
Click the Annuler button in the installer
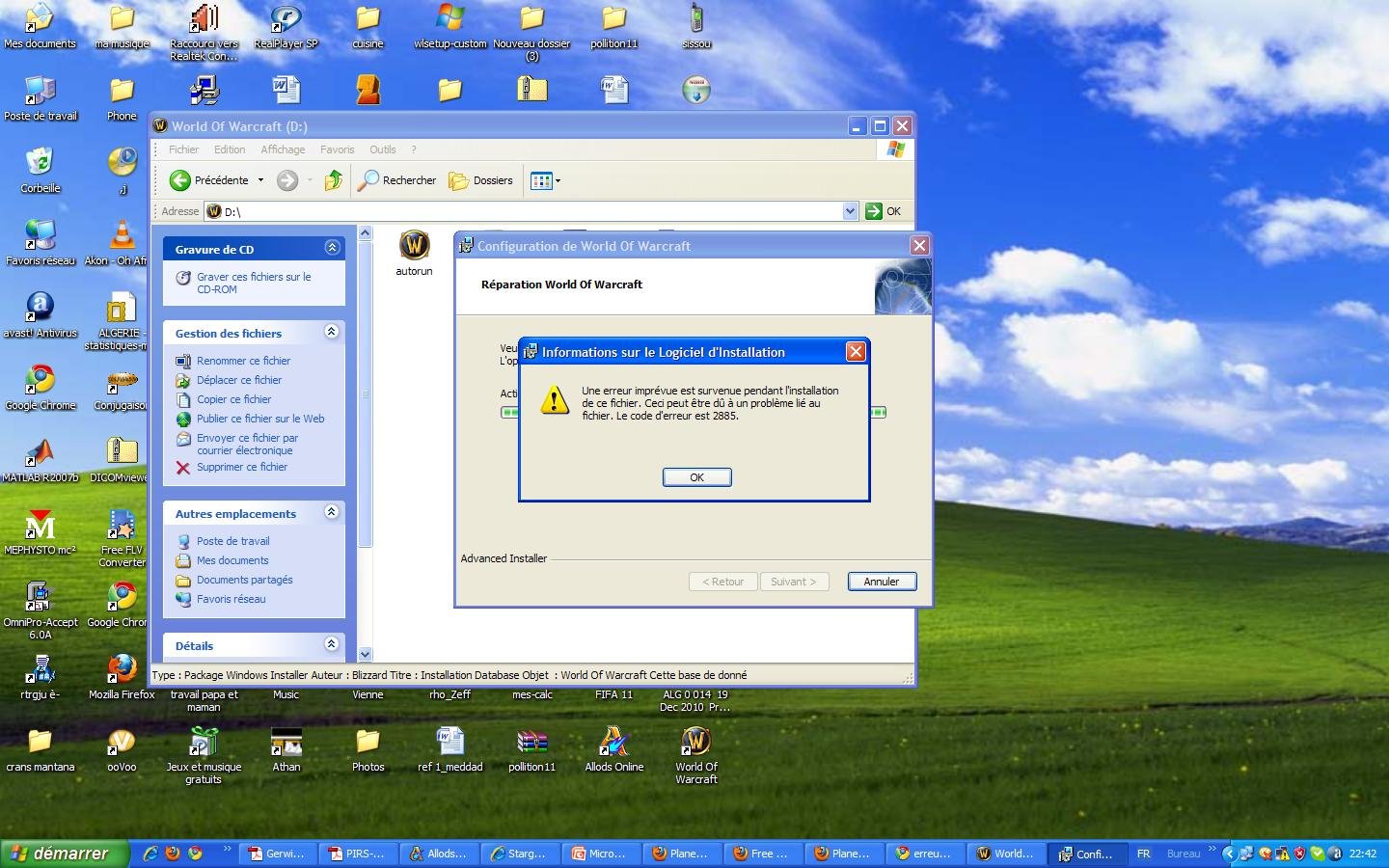pos(882,582)
